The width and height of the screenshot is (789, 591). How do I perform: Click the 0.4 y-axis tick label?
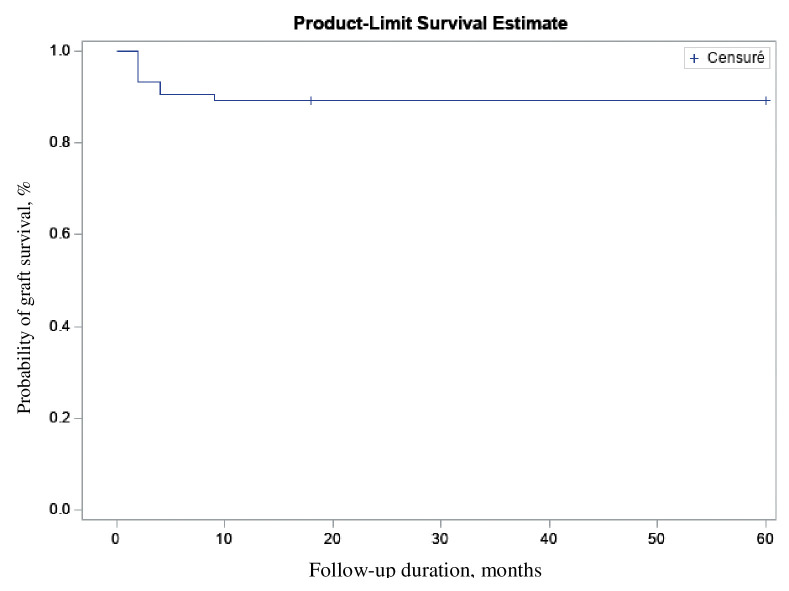pyautogui.click(x=59, y=327)
